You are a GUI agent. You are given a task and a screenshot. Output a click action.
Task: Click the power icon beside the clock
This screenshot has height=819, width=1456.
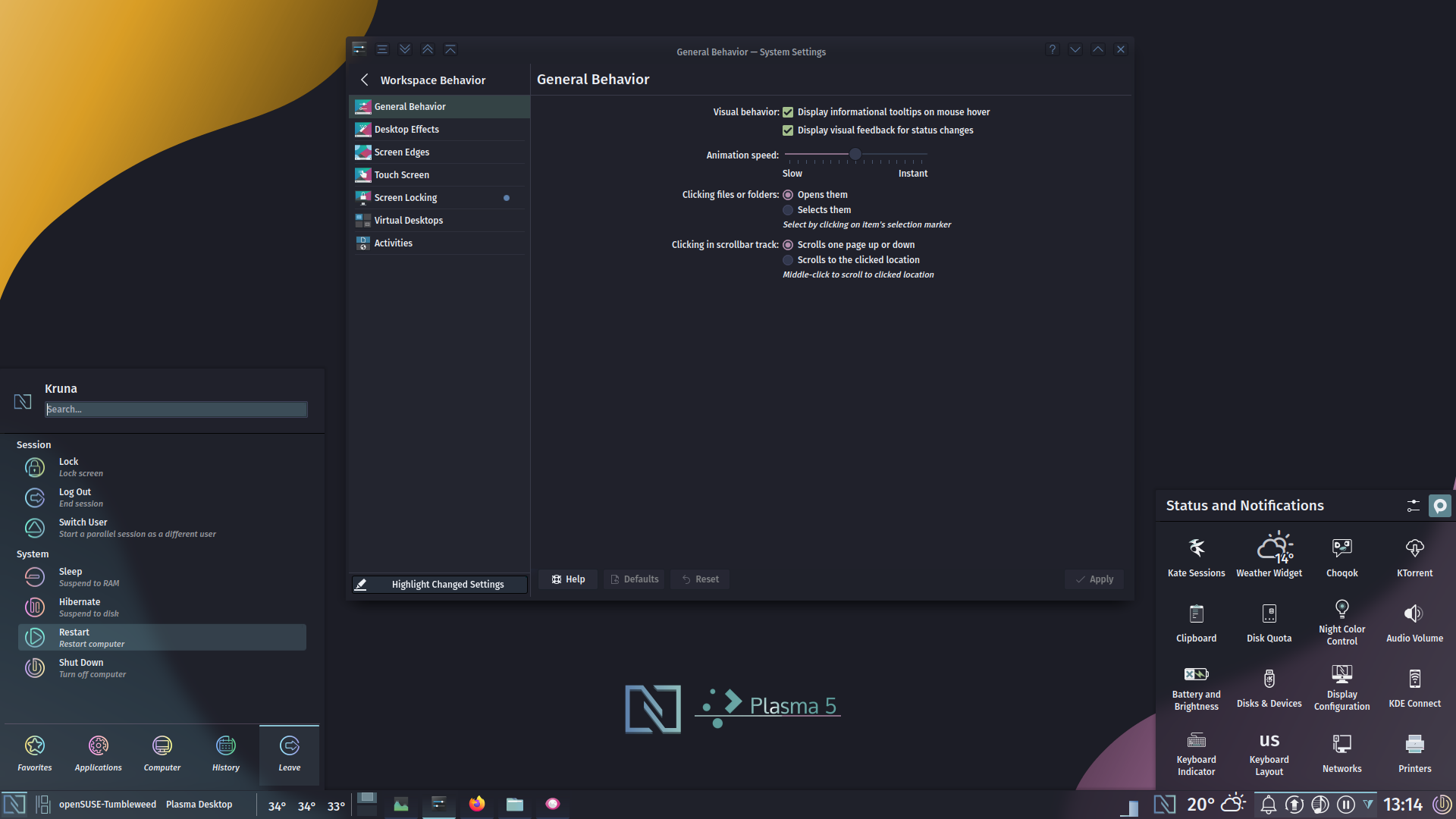point(1442,804)
